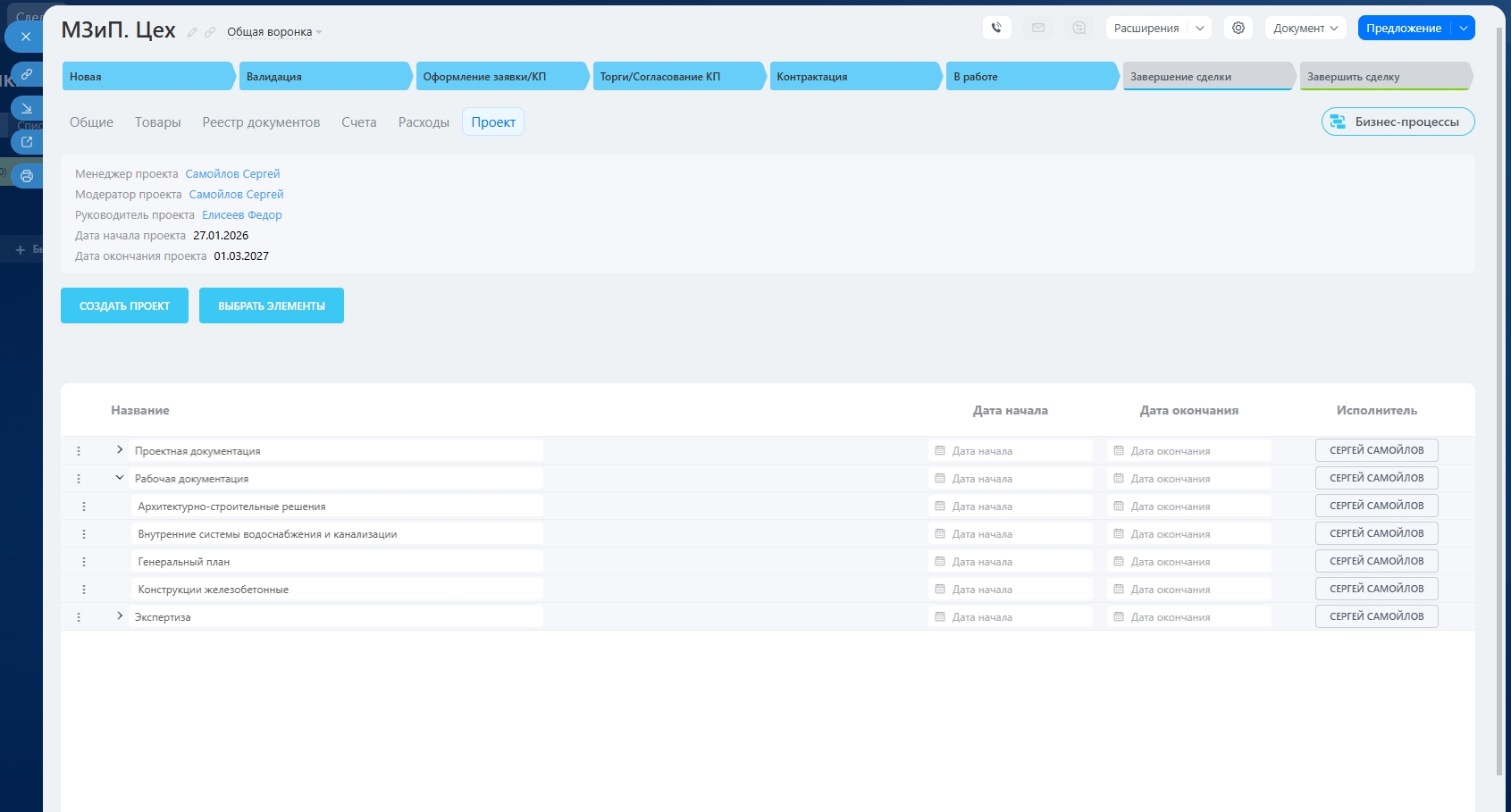Copy deal link via the side panel chain icon

click(26, 74)
